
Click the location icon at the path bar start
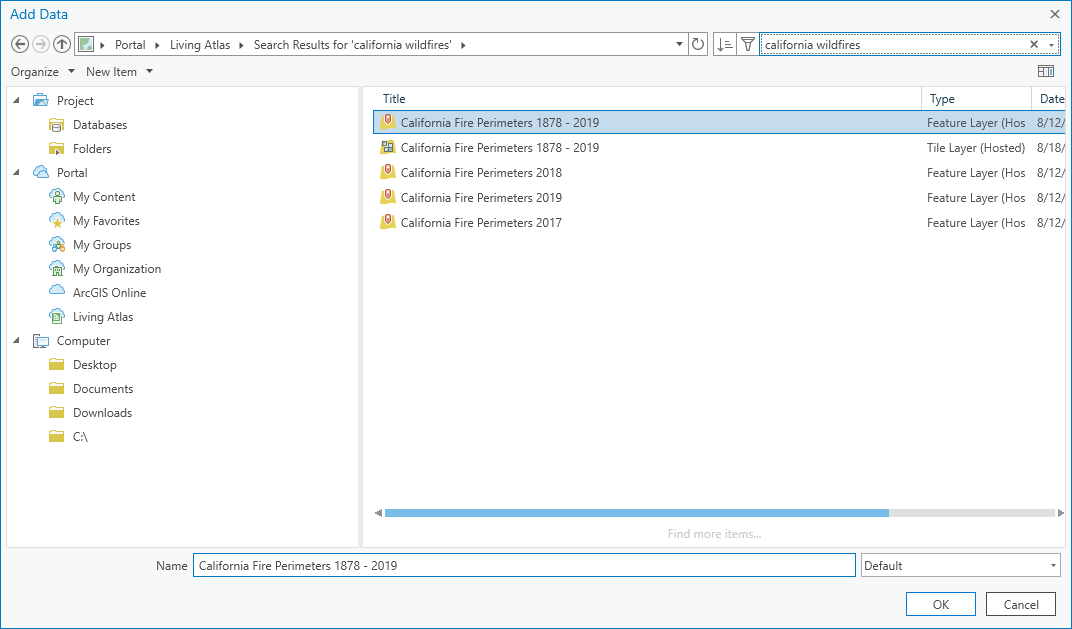[85, 44]
